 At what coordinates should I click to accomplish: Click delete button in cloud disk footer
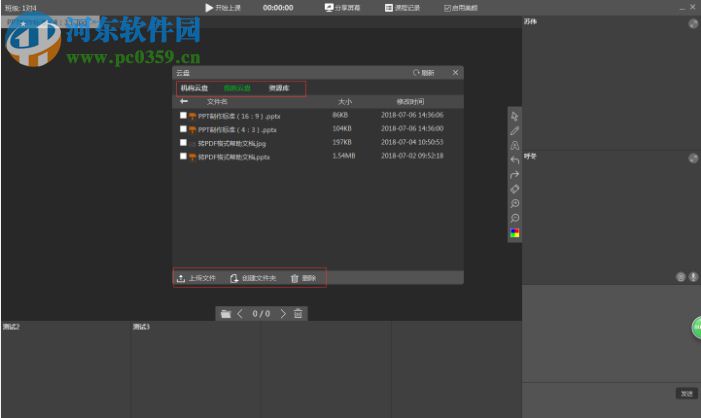(304, 278)
